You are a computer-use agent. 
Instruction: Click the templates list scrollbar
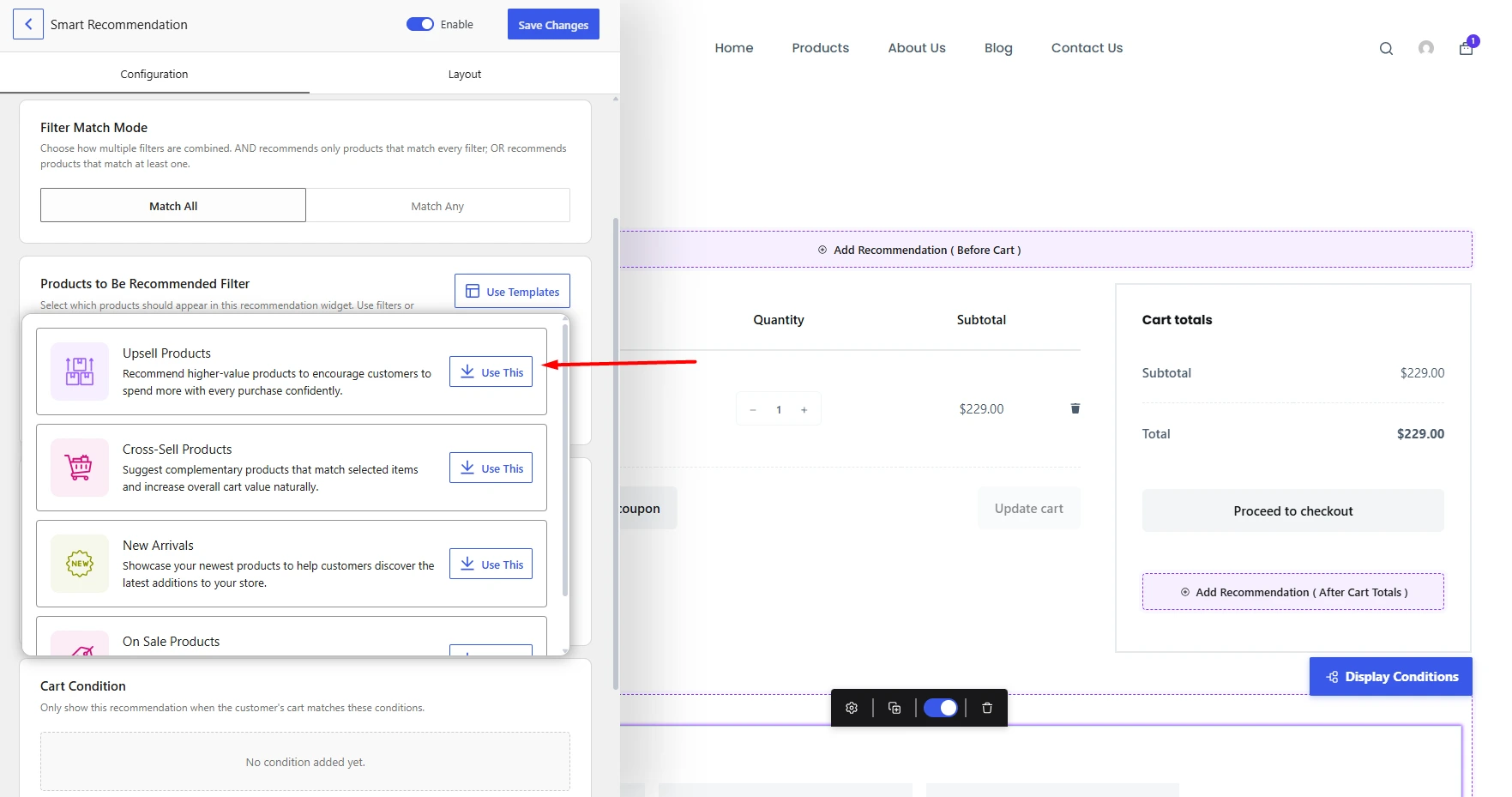[565, 459]
